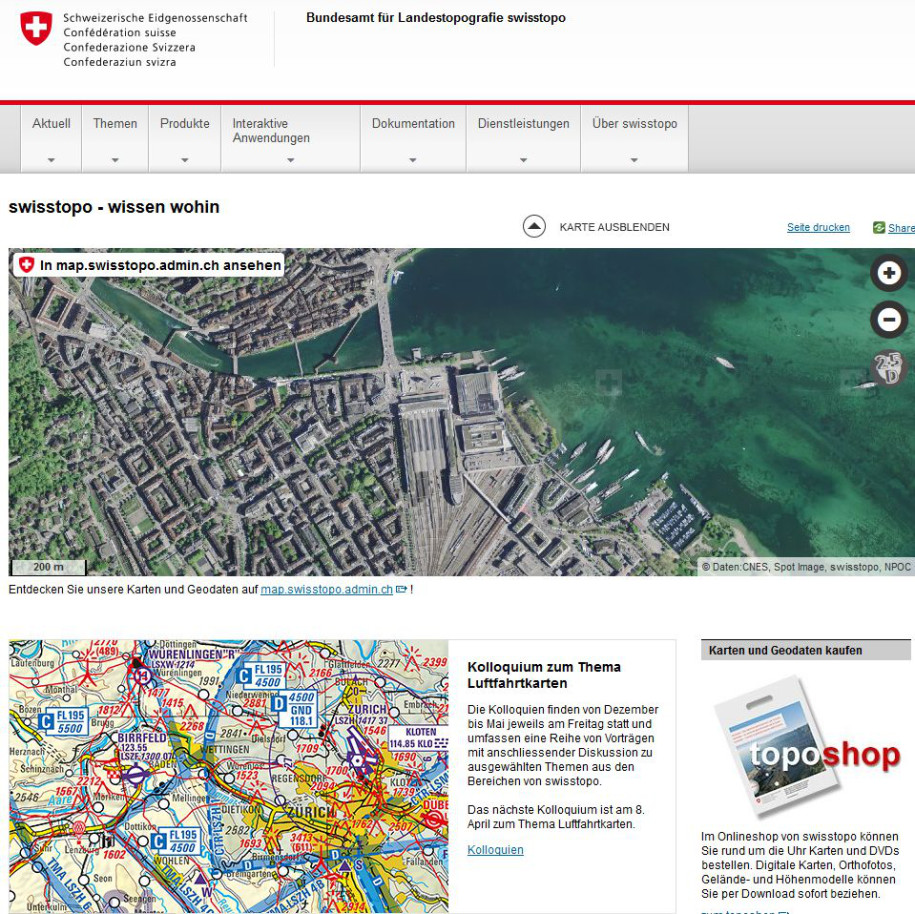915x914 pixels.
Task: Expand the Themen menu arrow
Action: [115, 160]
